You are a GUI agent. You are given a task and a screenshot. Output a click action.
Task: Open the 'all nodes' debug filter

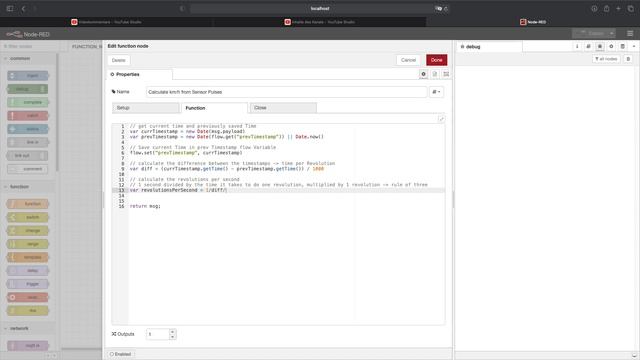pyautogui.click(x=606, y=59)
